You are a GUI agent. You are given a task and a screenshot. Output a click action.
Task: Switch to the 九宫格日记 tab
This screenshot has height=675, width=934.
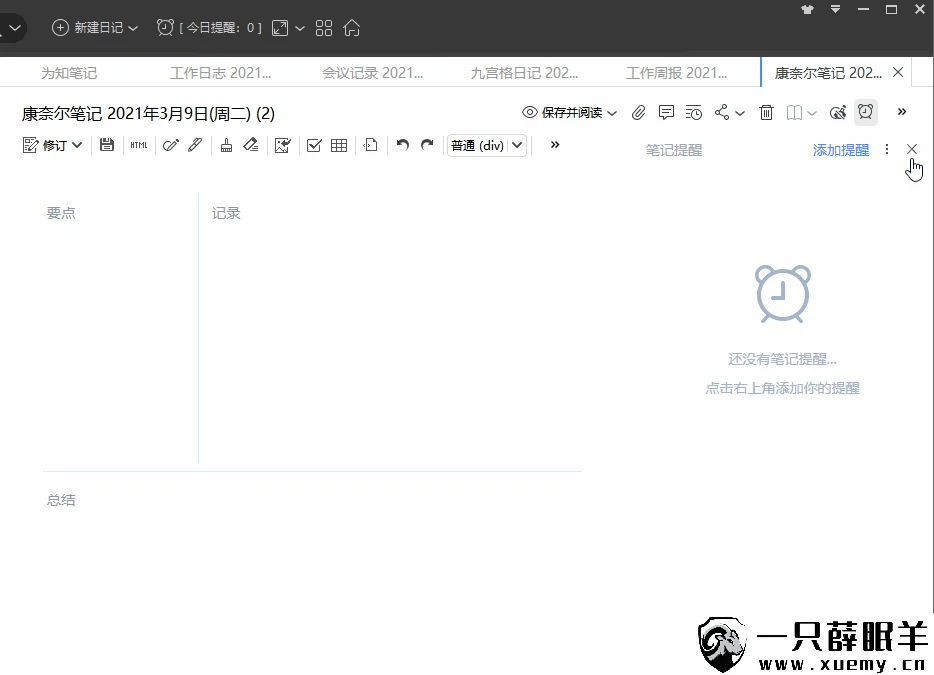coord(524,73)
